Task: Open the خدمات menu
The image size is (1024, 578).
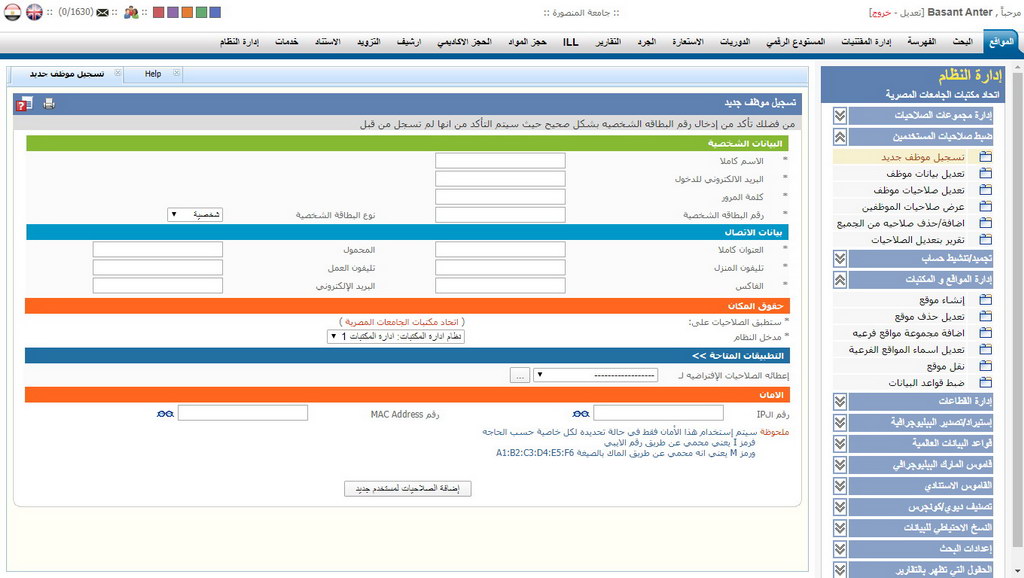Action: click(x=287, y=42)
